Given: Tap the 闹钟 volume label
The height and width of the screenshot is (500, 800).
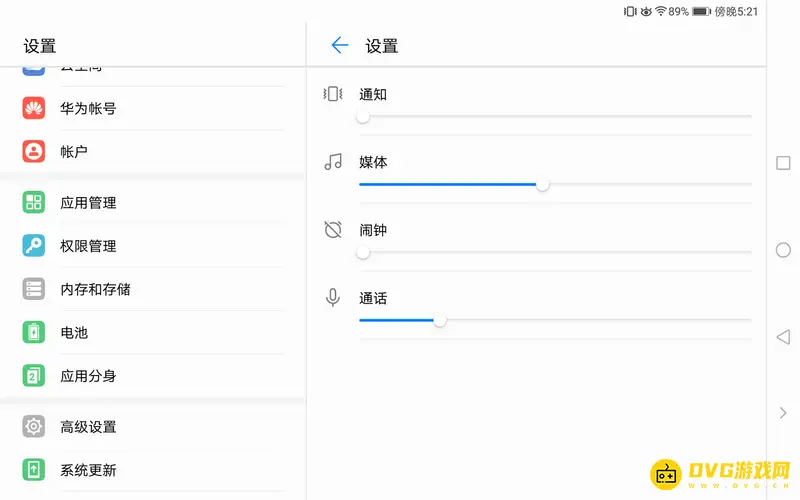Looking at the screenshot, I should (373, 230).
